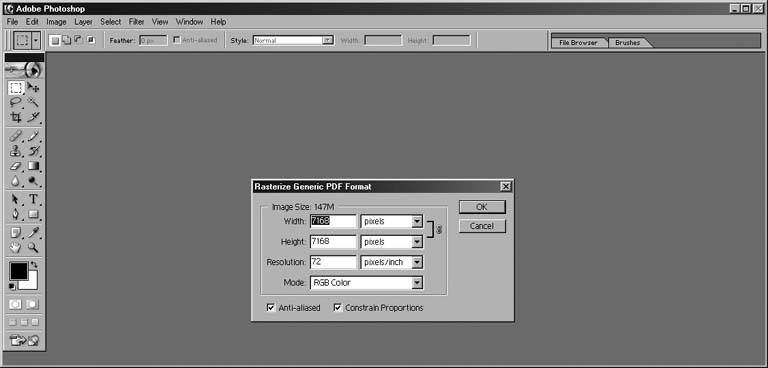This screenshot has height=368, width=768.
Task: Switch to the File Browser tab
Action: point(578,43)
